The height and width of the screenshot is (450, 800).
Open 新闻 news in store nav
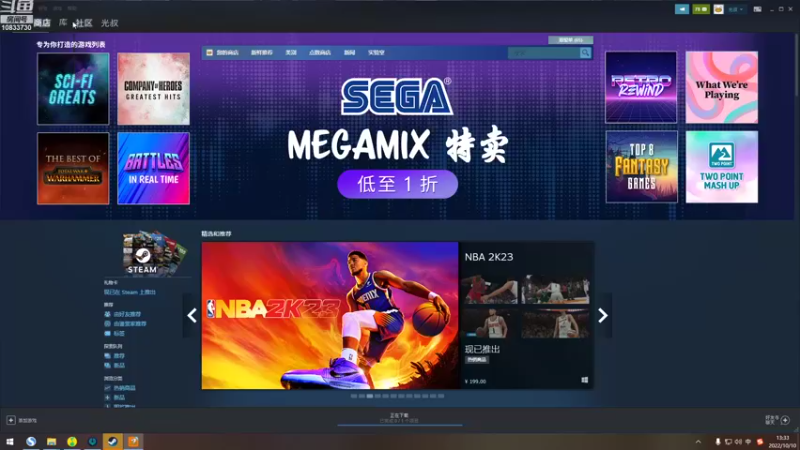click(349, 53)
